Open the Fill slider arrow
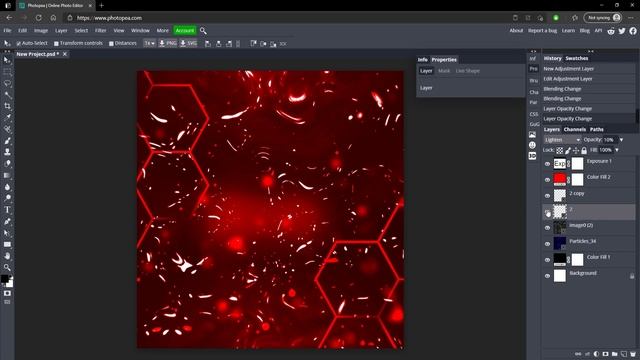Image resolution: width=640 pixels, height=360 pixels. point(617,150)
